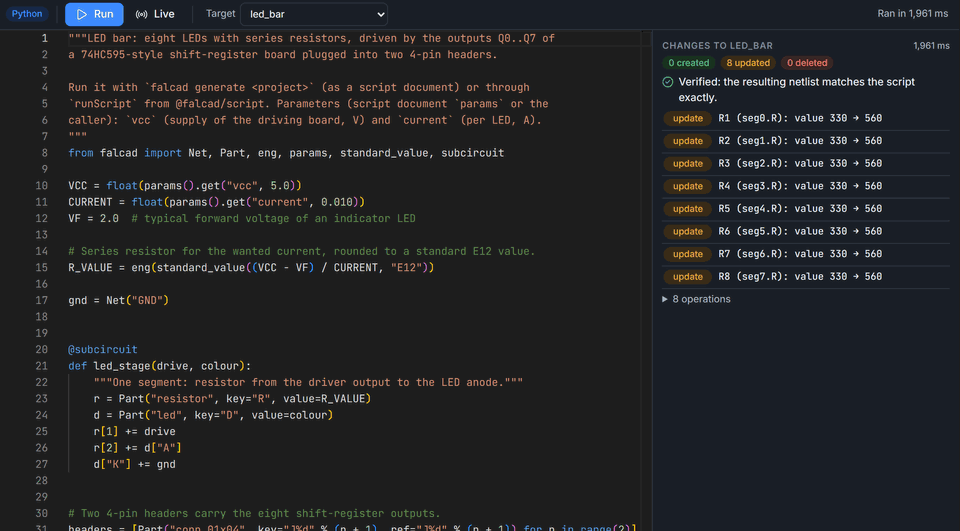Select the R5 (seg4.R) update row
This screenshot has width=960, height=531.
[806, 209]
